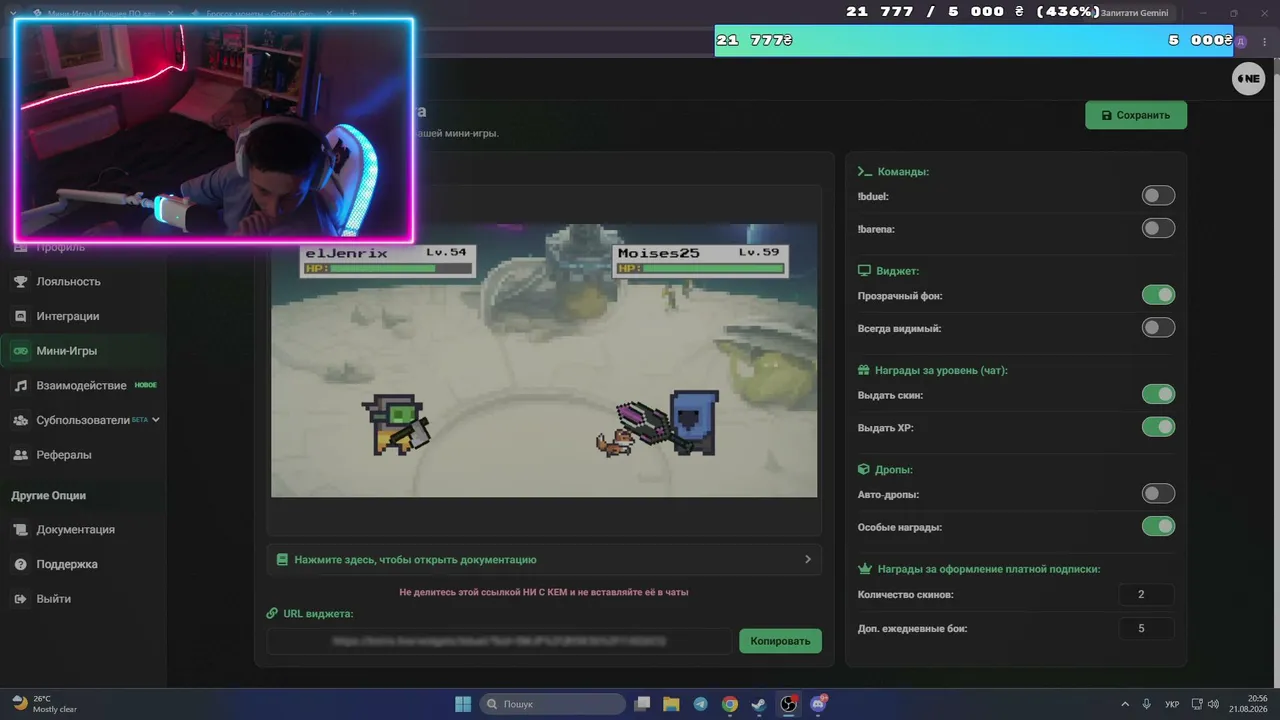1280x720 pixels.
Task: Click the music note icon beside Взаимодействие
Action: click(x=20, y=386)
